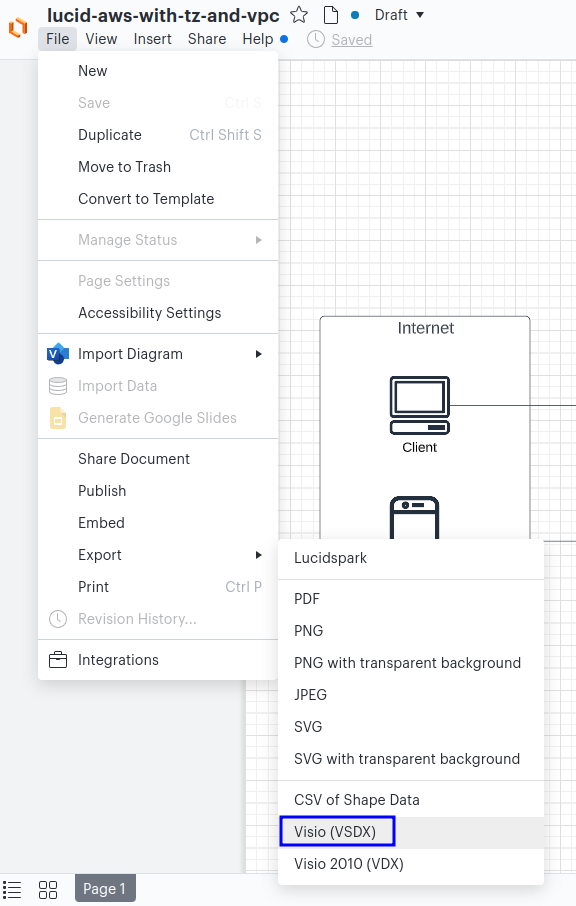
Task: Open the Share menu
Action: pyautogui.click(x=207, y=39)
